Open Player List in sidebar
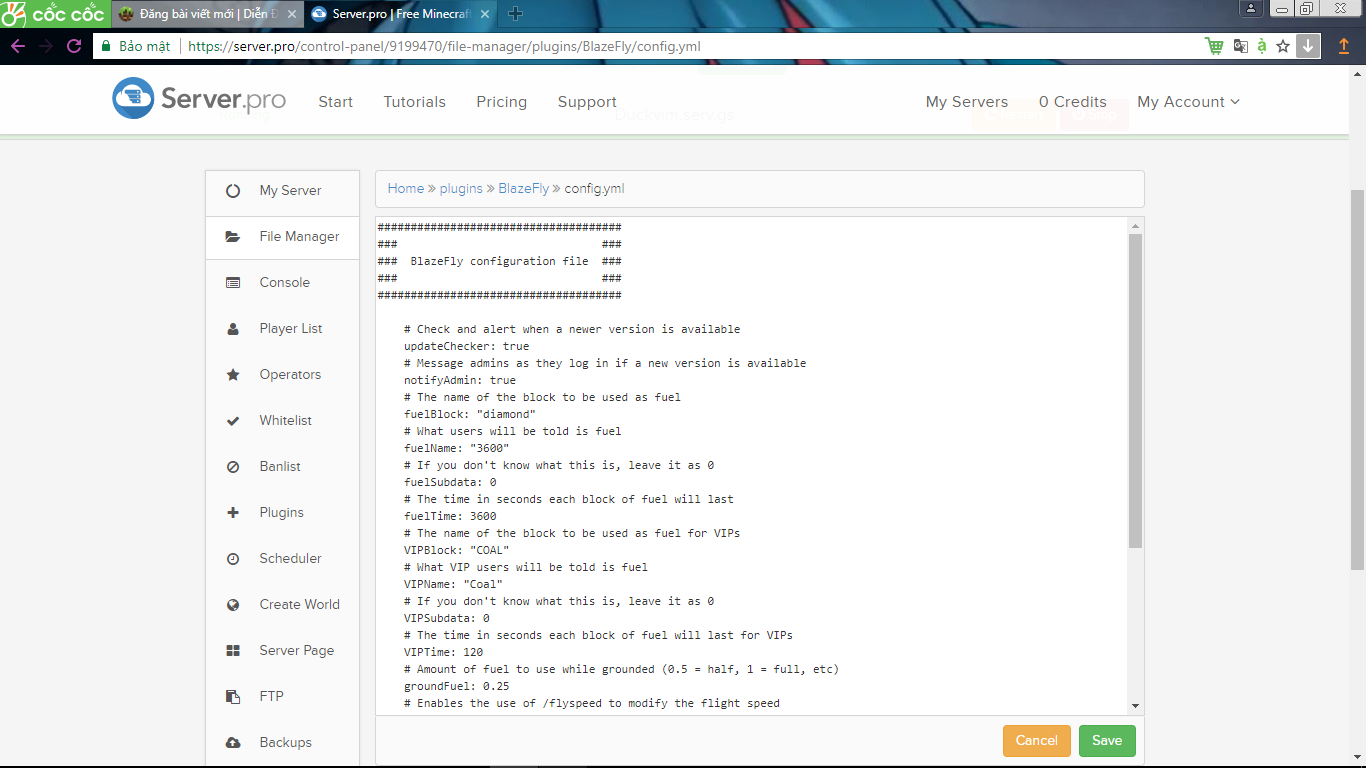This screenshot has height=768, width=1366. pyautogui.click(x=282, y=329)
